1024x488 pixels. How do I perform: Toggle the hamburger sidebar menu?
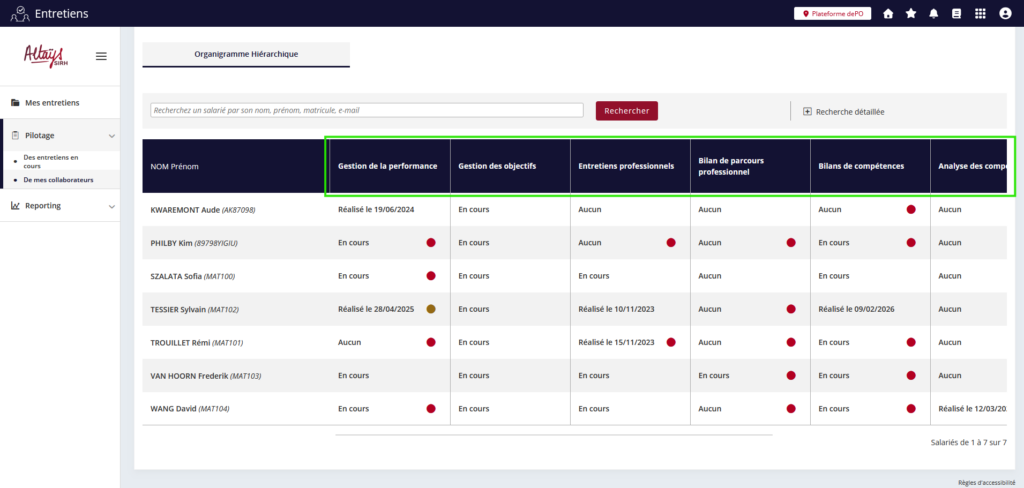(101, 56)
